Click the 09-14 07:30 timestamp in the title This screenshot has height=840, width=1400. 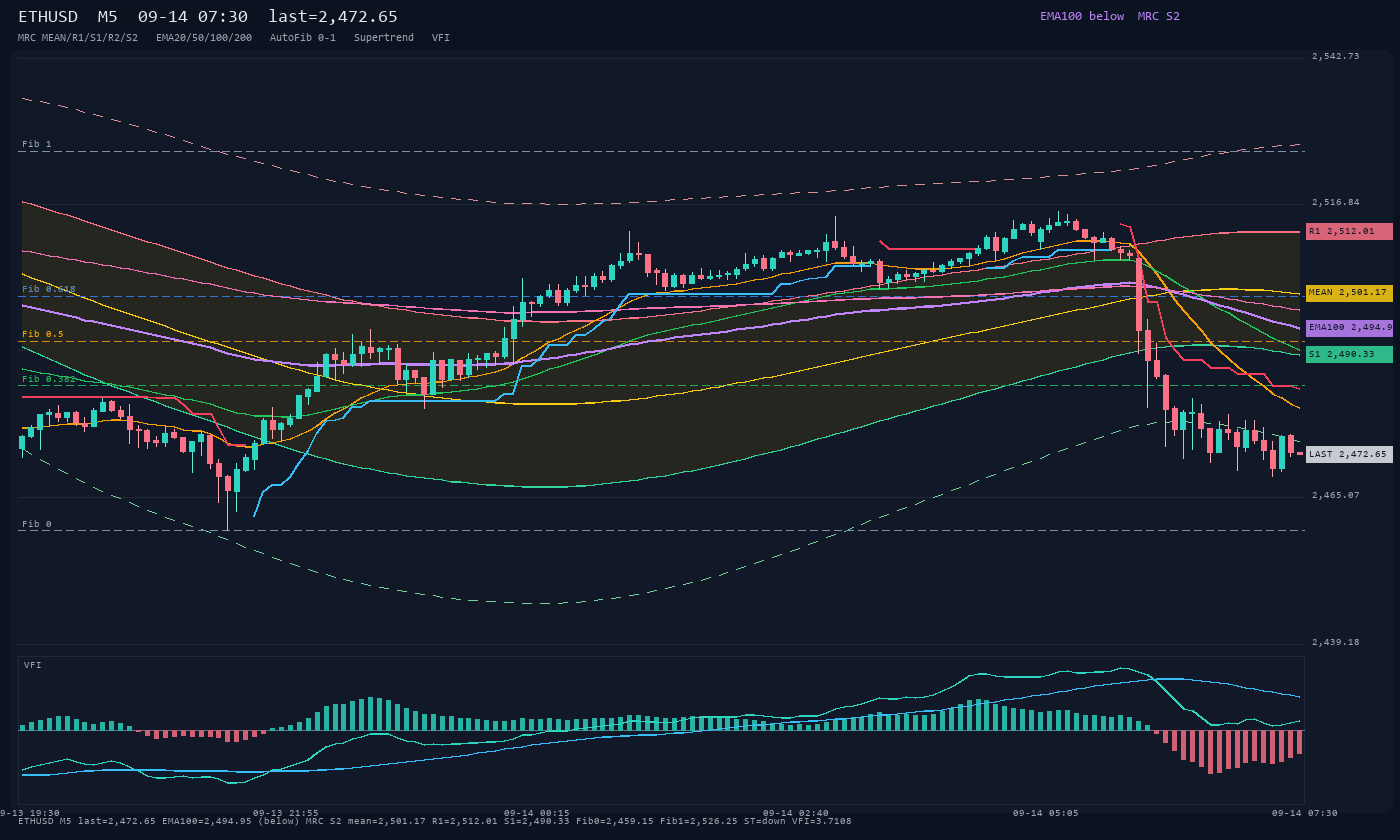tap(193, 17)
